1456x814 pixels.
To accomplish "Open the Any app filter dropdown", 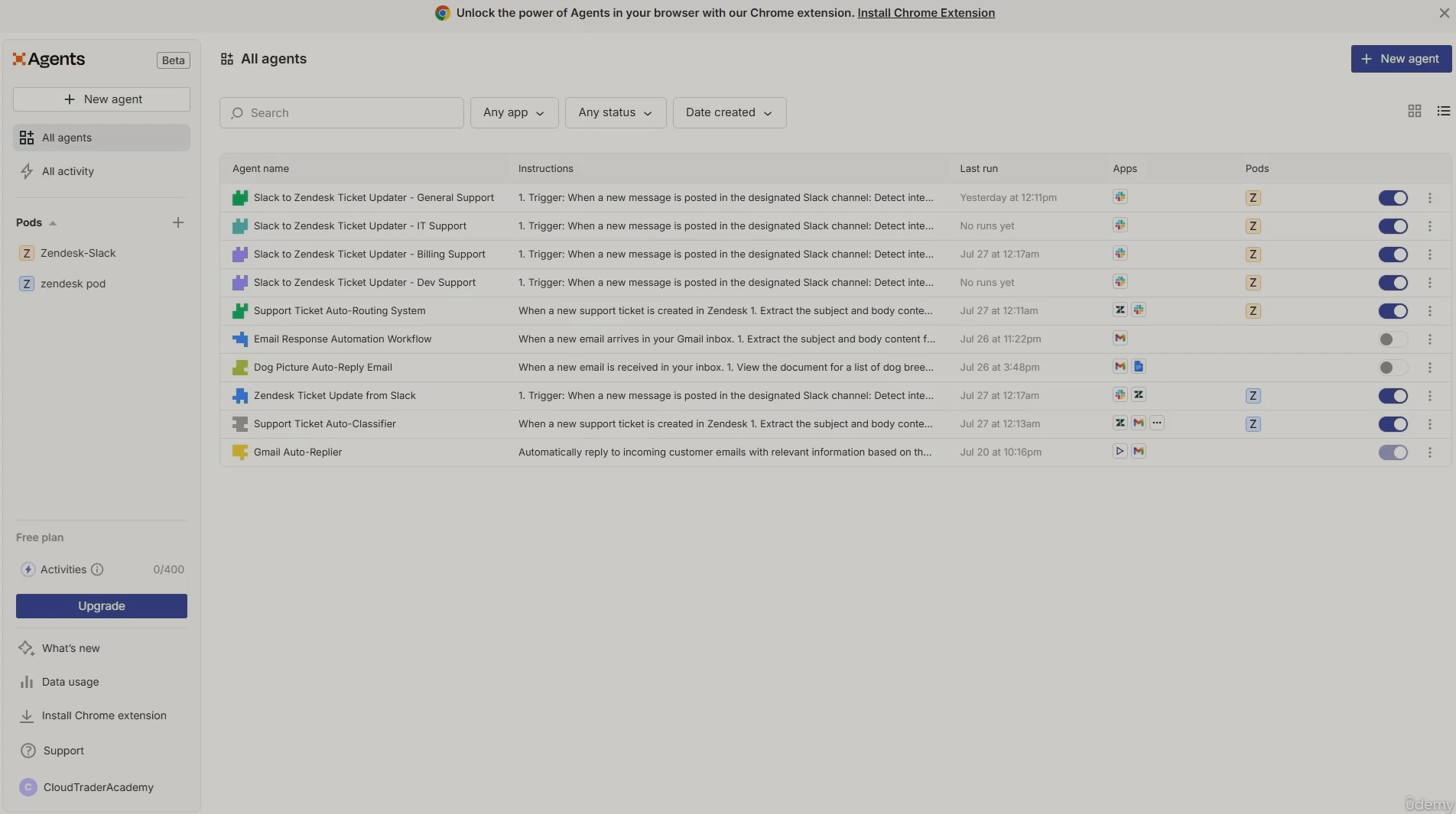I will (514, 112).
